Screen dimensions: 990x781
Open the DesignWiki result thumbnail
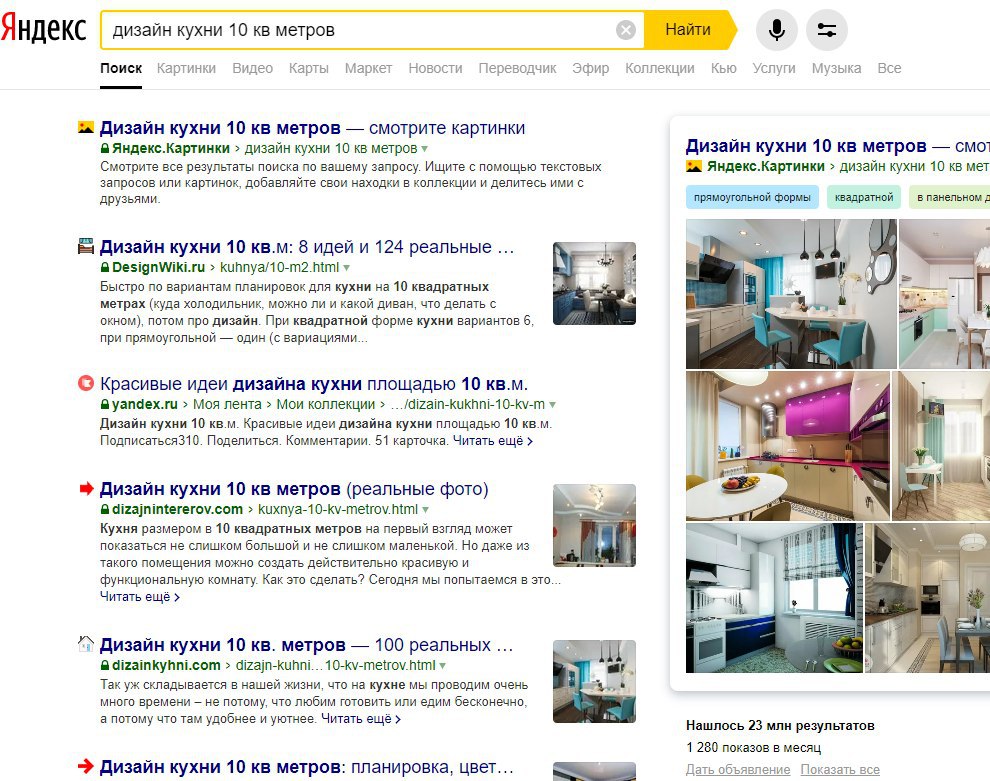coord(594,283)
